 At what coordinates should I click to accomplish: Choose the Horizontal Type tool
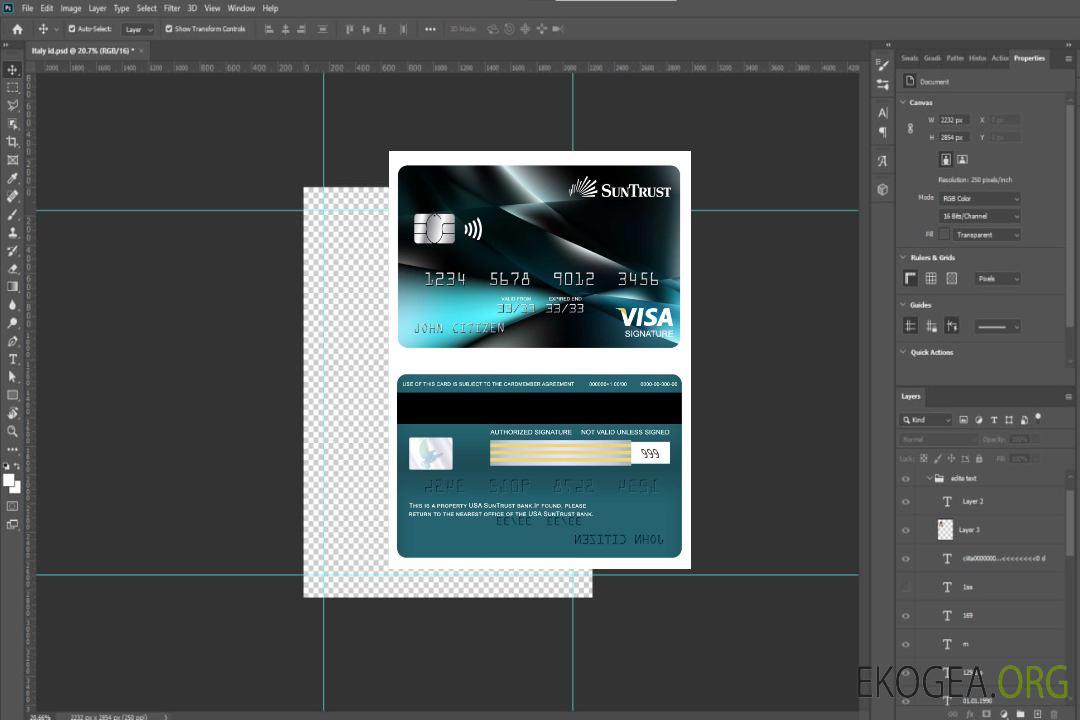(x=13, y=359)
